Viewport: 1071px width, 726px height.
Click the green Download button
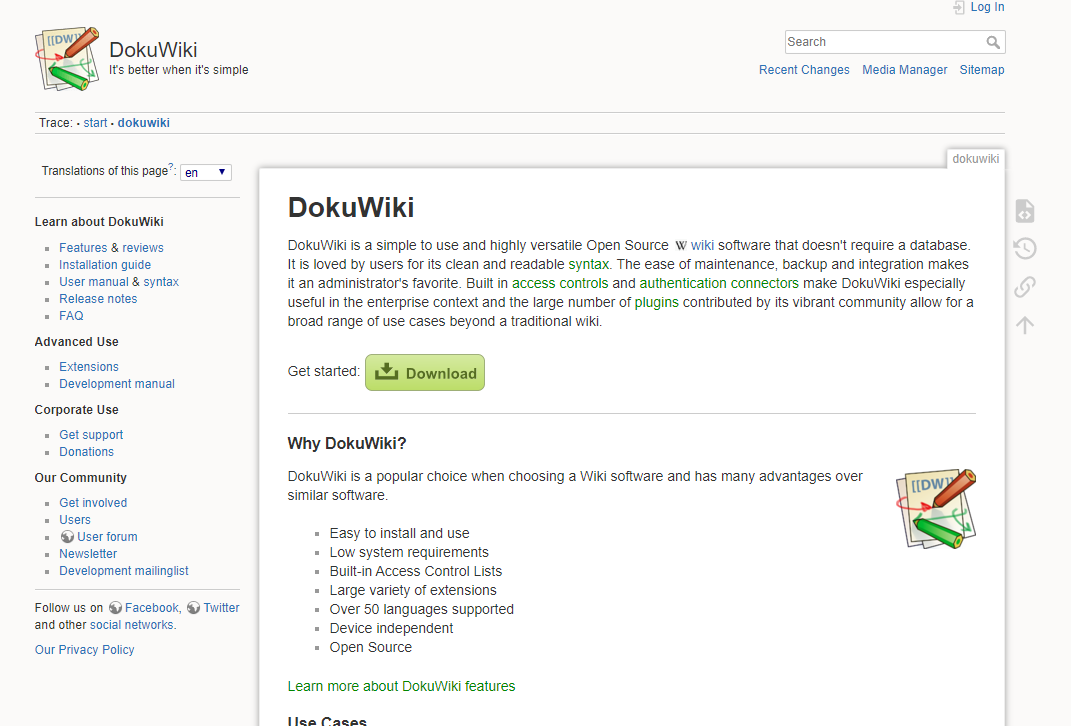[x=425, y=372]
